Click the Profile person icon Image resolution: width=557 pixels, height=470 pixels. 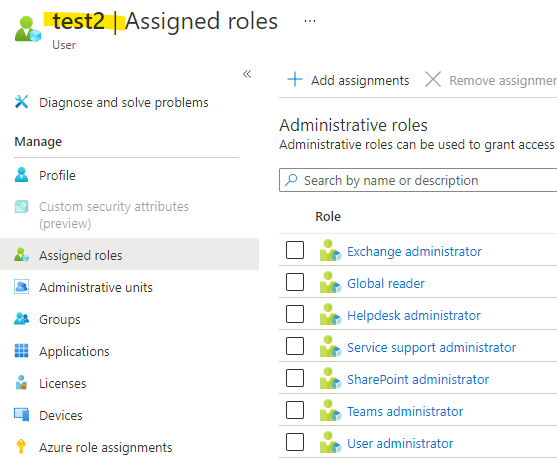21,175
